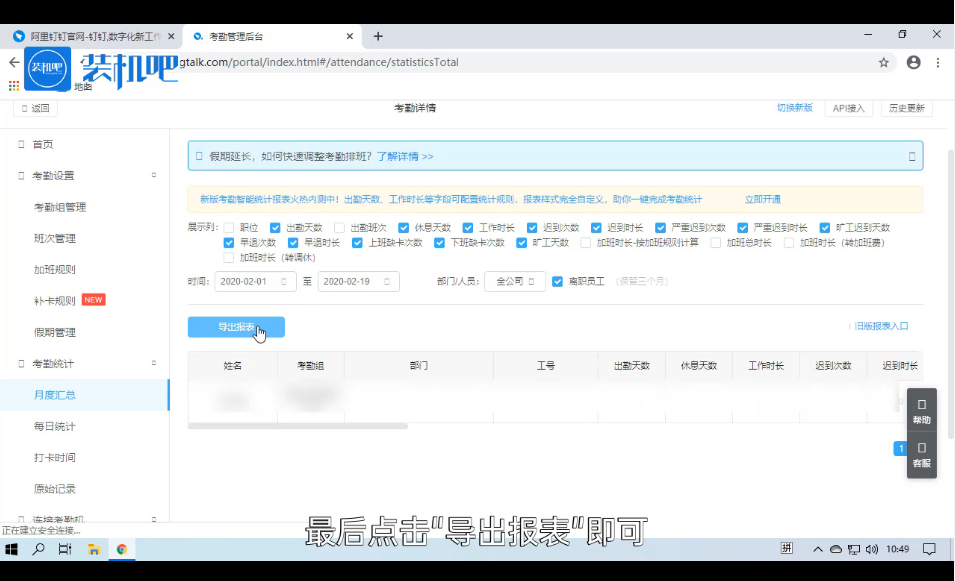
Task: Collapse the 考勤设置 sidebar section
Action: pyautogui.click(x=153, y=175)
